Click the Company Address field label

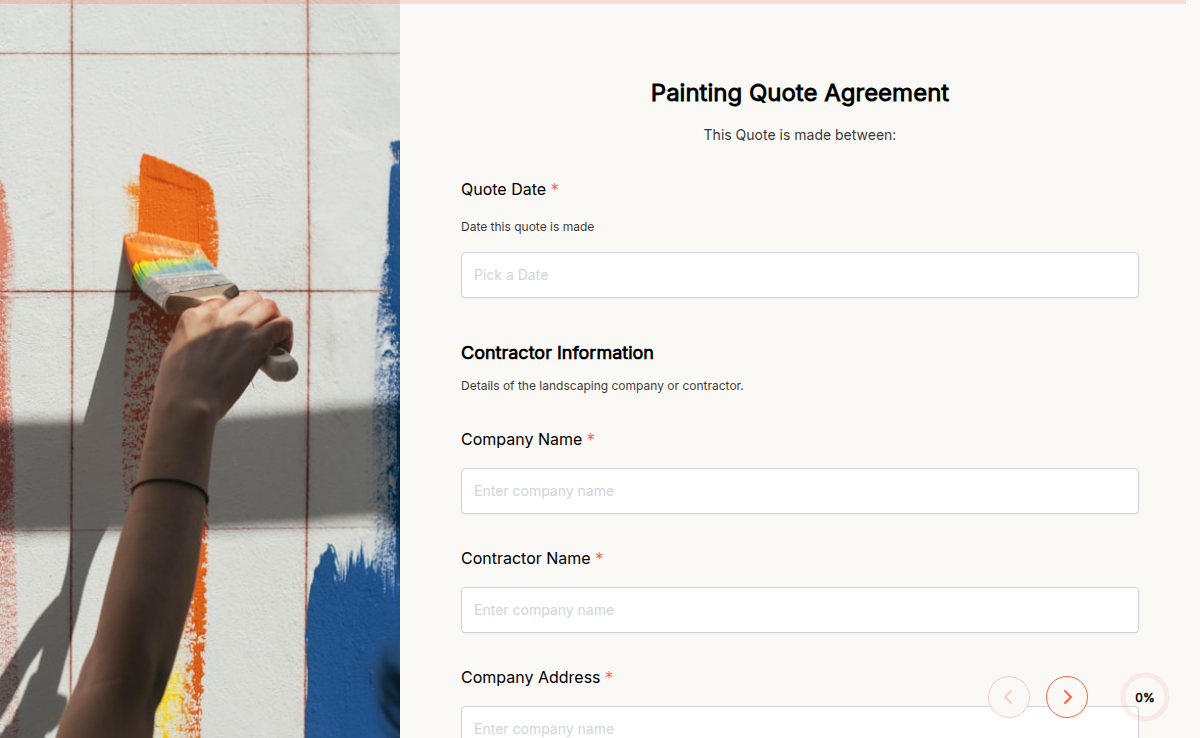(x=531, y=677)
